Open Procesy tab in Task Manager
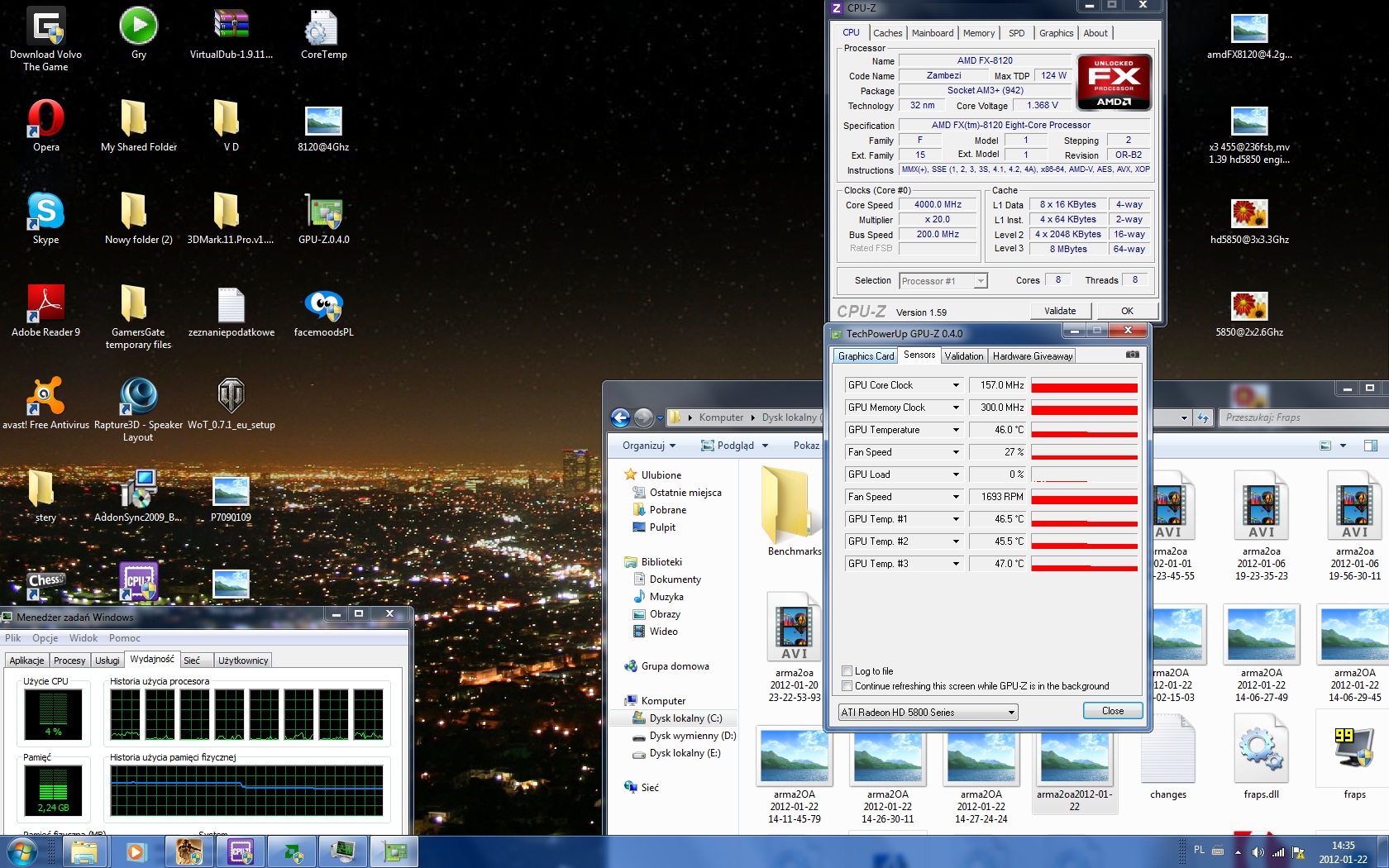This screenshot has width=1389, height=868. (69, 661)
